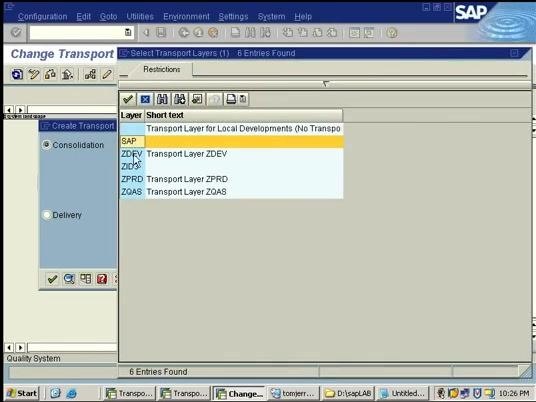
Task: Open the Untitled... taskbar window
Action: click(403, 393)
